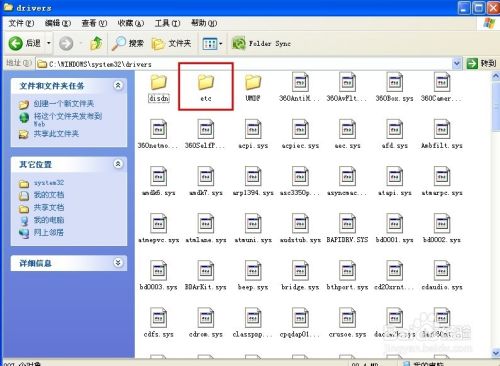Select the bd0003.sys file
This screenshot has height=366, width=500.
[159, 276]
